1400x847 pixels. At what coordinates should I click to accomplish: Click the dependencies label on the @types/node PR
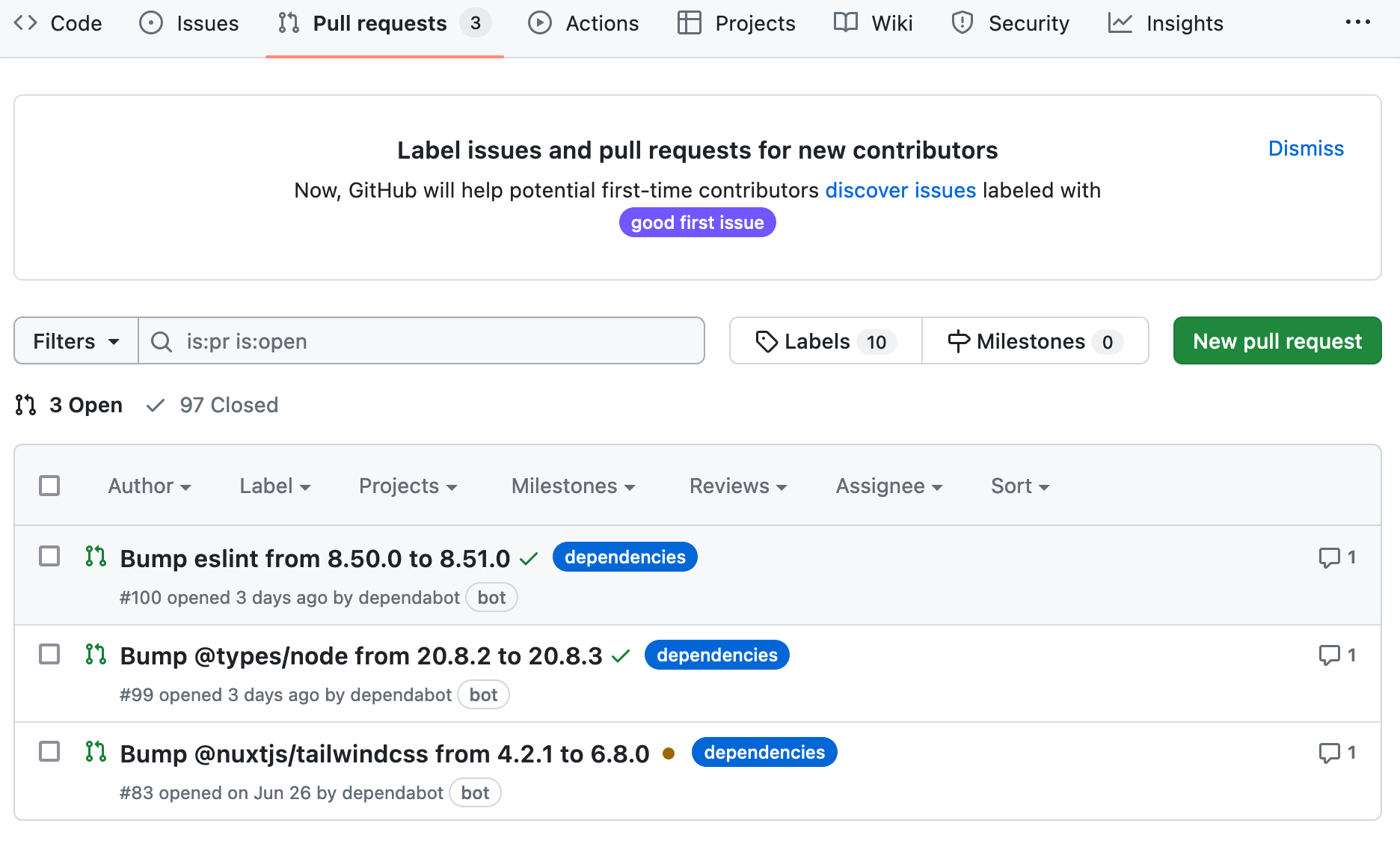(717, 655)
